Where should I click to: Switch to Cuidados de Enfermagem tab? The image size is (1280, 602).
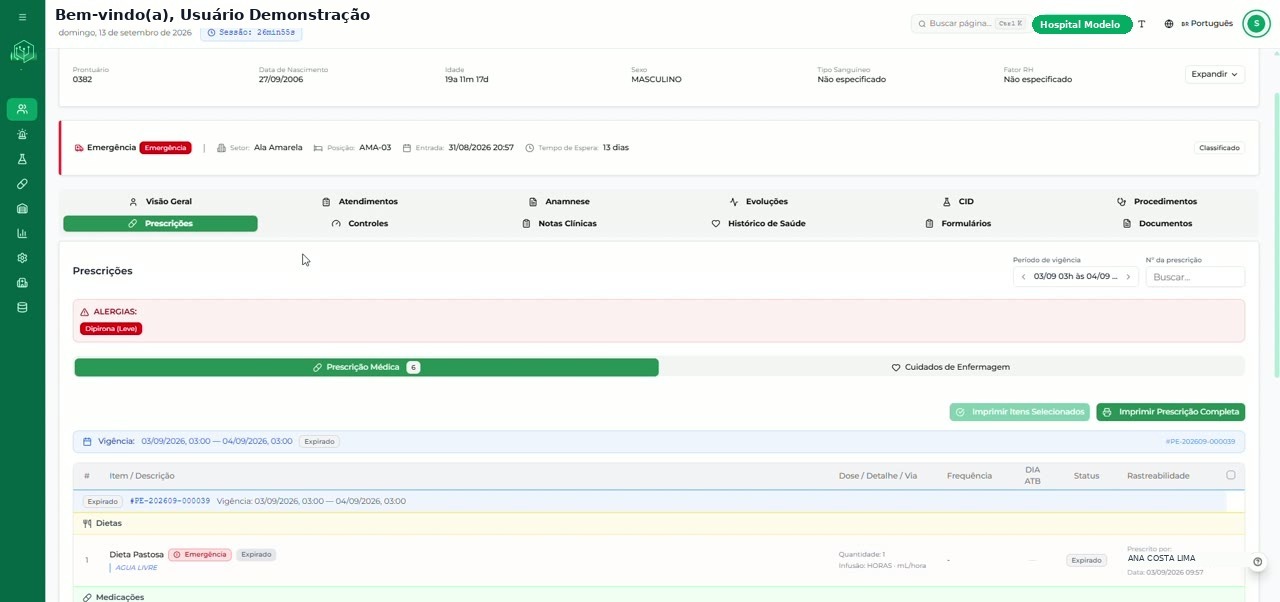(x=951, y=367)
